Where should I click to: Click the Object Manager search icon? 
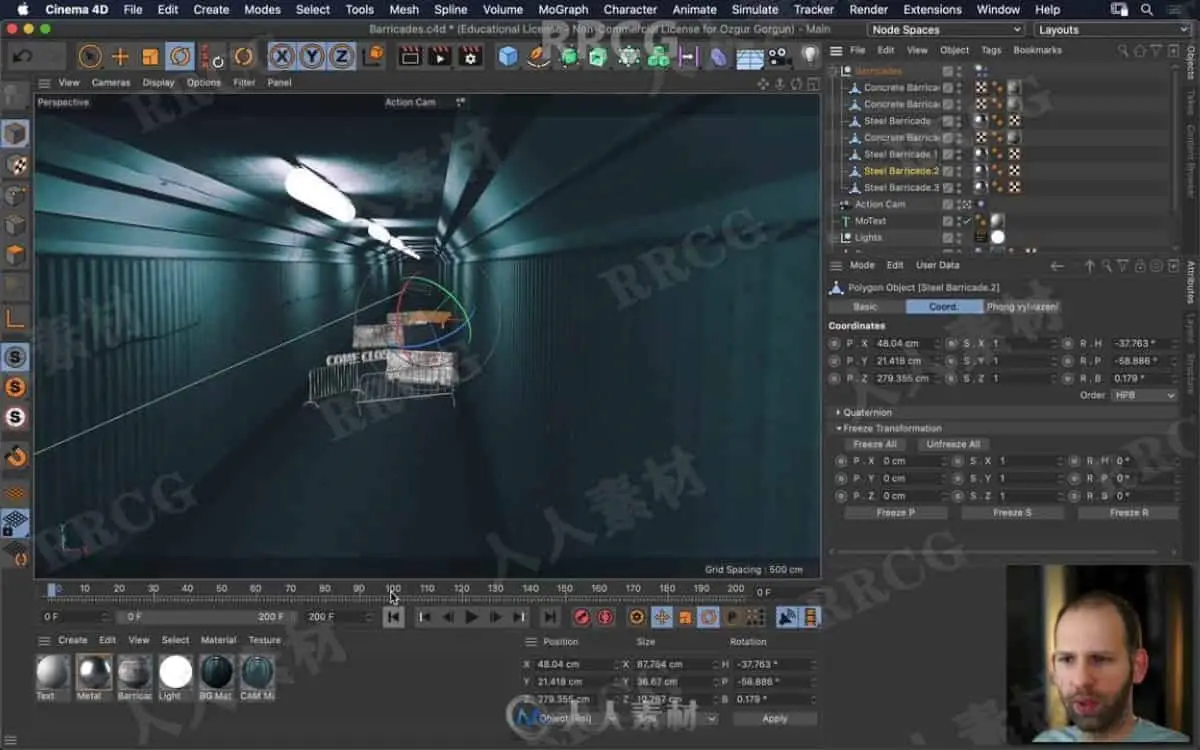tap(1124, 50)
